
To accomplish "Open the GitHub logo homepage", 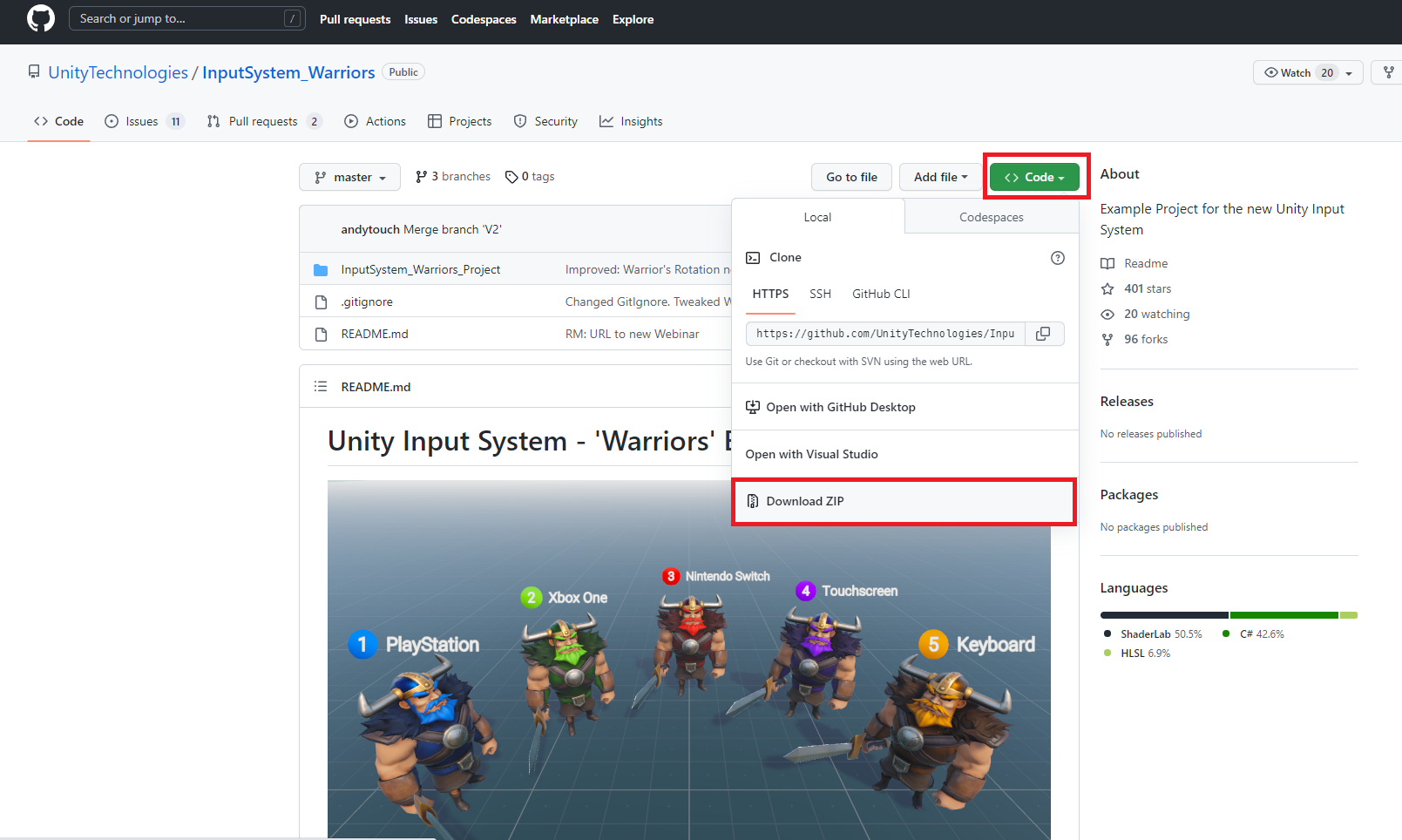I will [x=41, y=18].
